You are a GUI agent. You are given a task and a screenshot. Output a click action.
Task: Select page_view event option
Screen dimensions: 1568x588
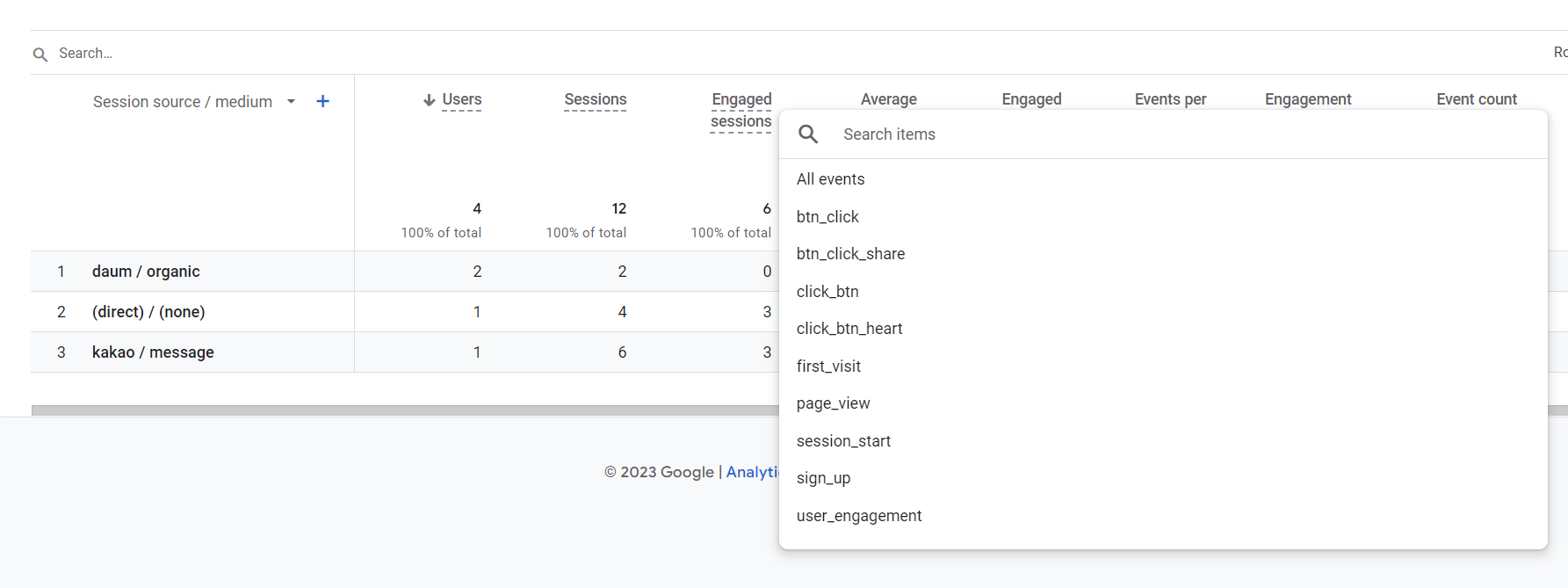tap(833, 403)
